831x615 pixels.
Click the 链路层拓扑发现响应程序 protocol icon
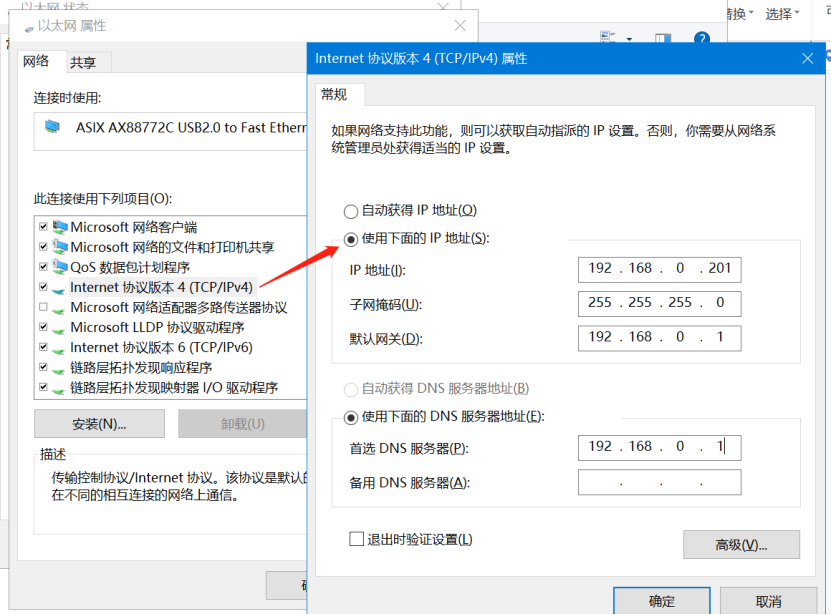point(60,367)
